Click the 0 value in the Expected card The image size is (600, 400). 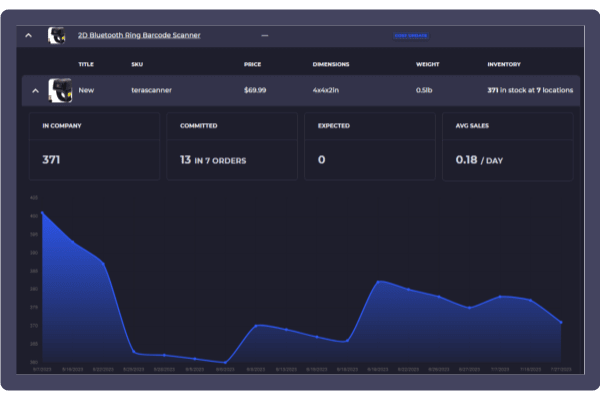[x=321, y=160]
